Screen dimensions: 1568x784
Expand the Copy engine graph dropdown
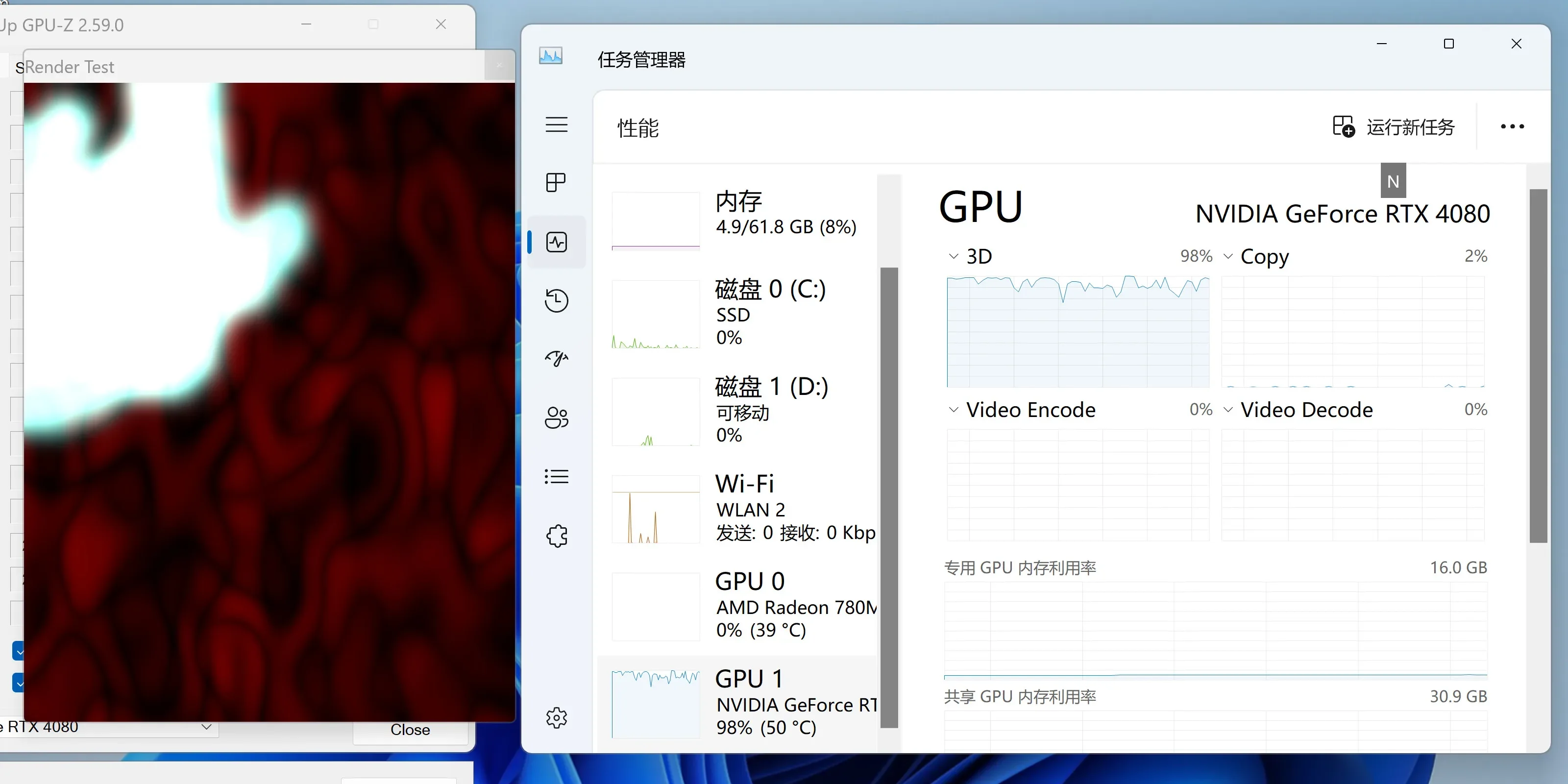point(1228,256)
